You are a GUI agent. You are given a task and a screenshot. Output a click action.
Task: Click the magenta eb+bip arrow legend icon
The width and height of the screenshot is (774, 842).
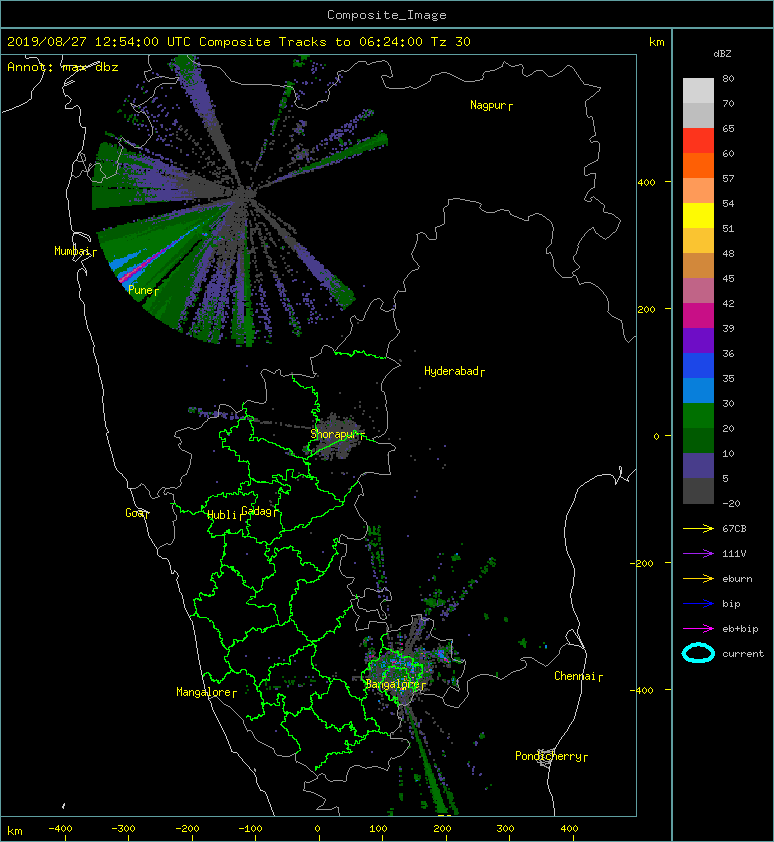(x=698, y=629)
